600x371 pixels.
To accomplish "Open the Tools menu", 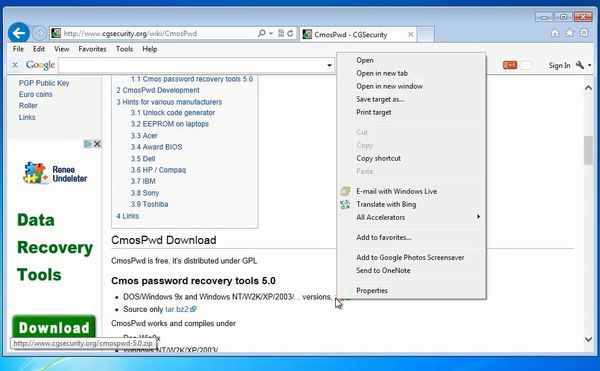I will [x=124, y=49].
